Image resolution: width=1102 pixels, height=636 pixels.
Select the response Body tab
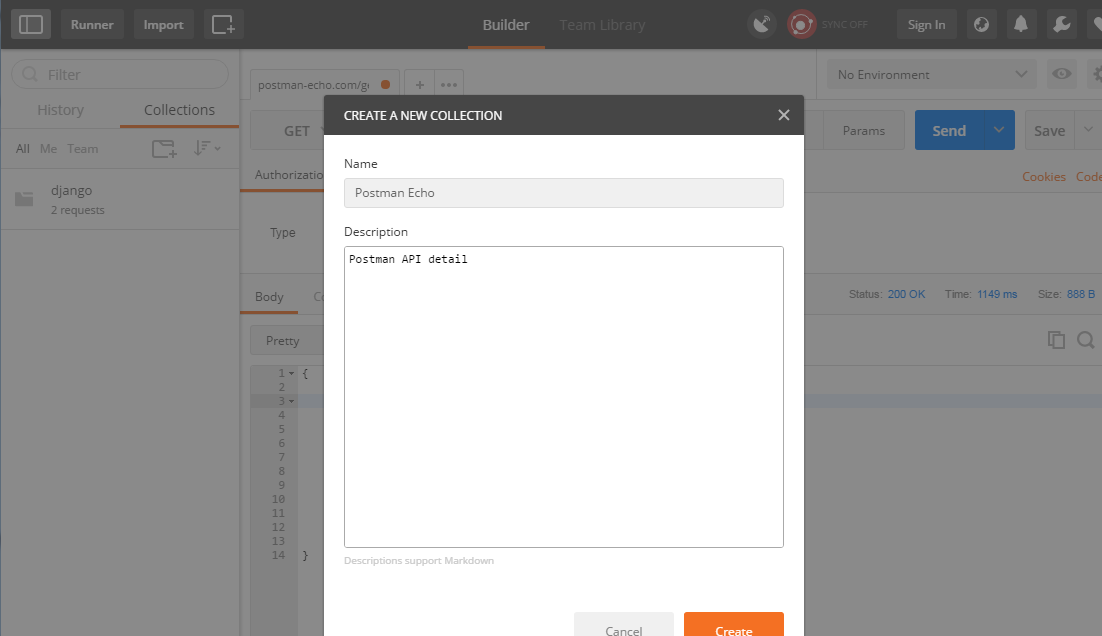269,297
